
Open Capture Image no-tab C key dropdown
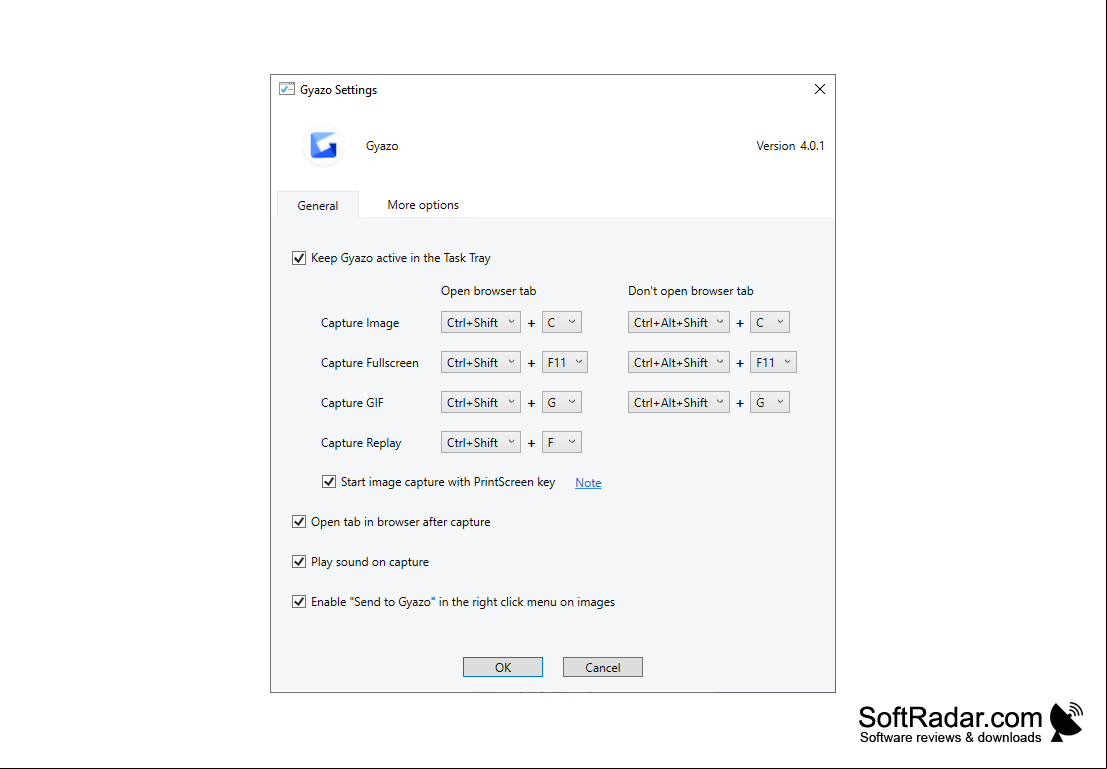pos(770,322)
